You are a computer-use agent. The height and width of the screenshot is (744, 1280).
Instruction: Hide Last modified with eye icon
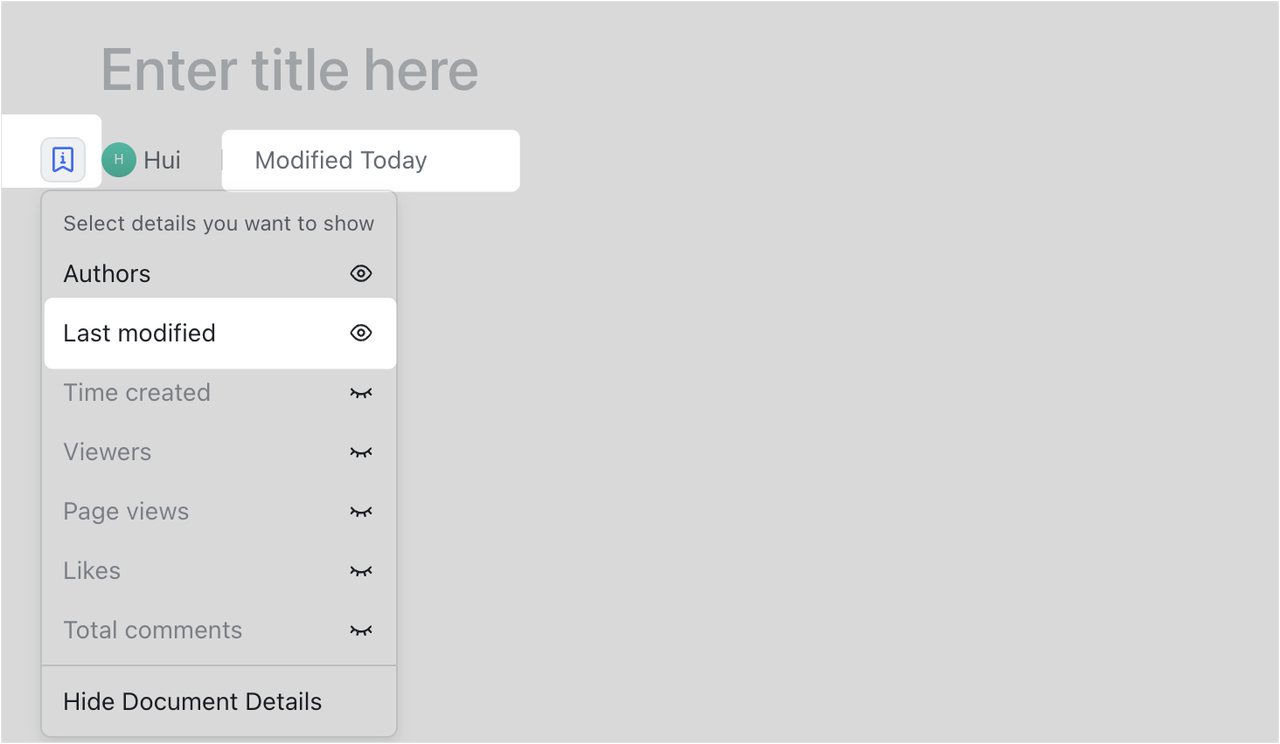pos(361,333)
